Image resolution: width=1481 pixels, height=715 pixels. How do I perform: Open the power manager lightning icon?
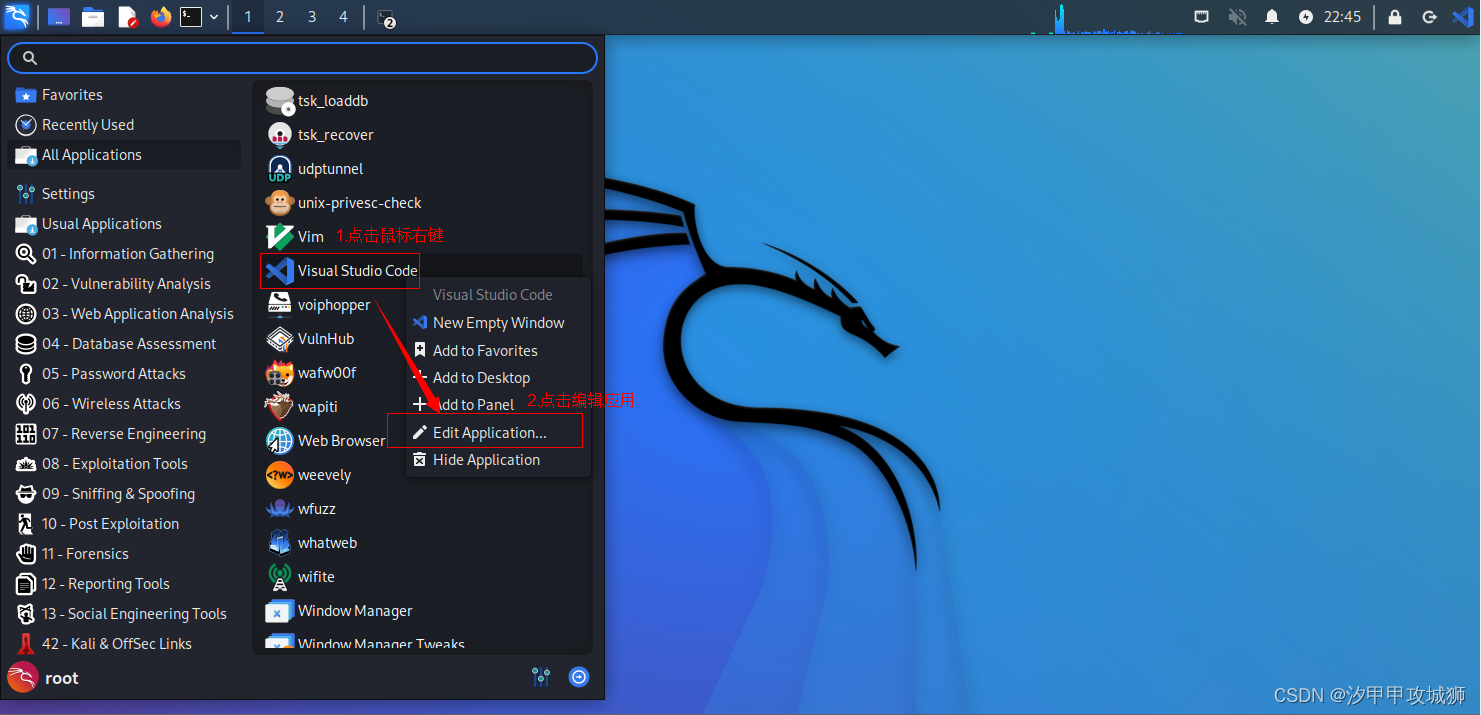(x=1306, y=17)
